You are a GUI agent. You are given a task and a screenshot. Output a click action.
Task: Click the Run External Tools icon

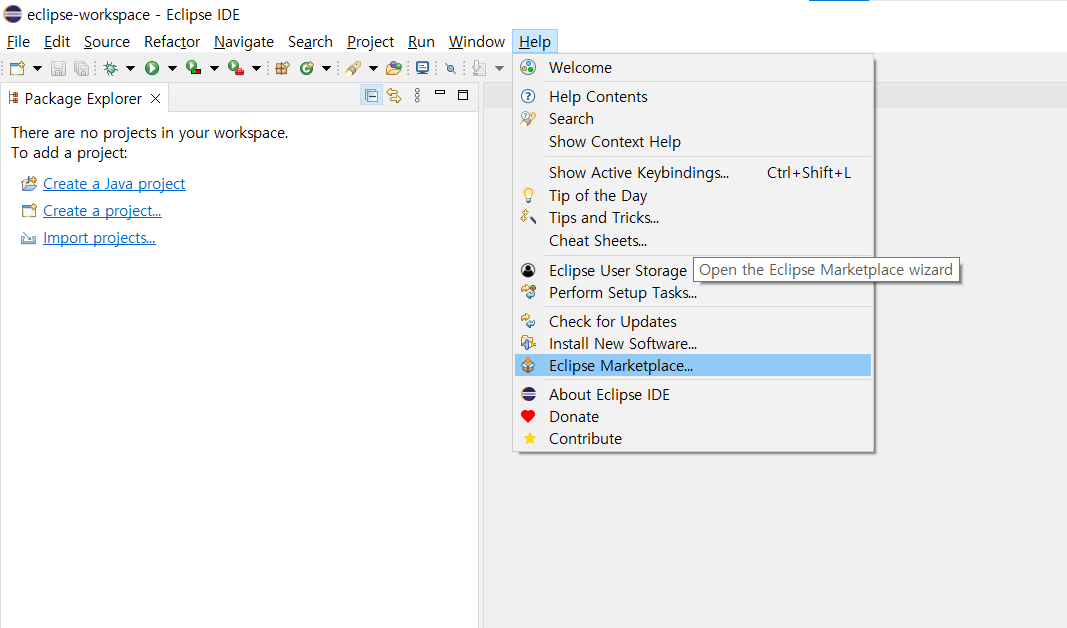236,68
